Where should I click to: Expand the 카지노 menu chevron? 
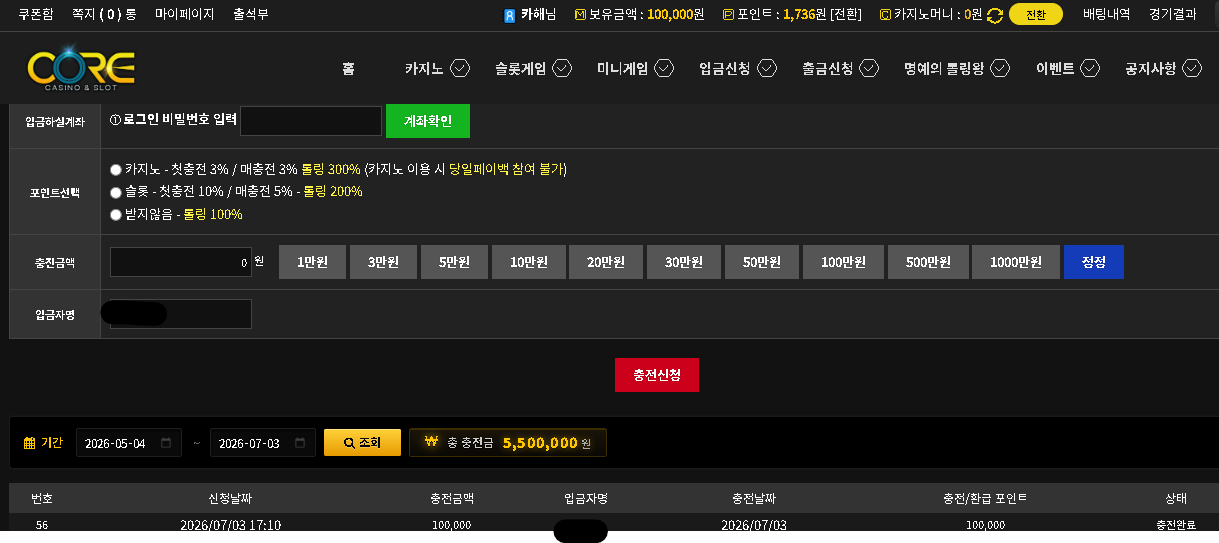(460, 68)
